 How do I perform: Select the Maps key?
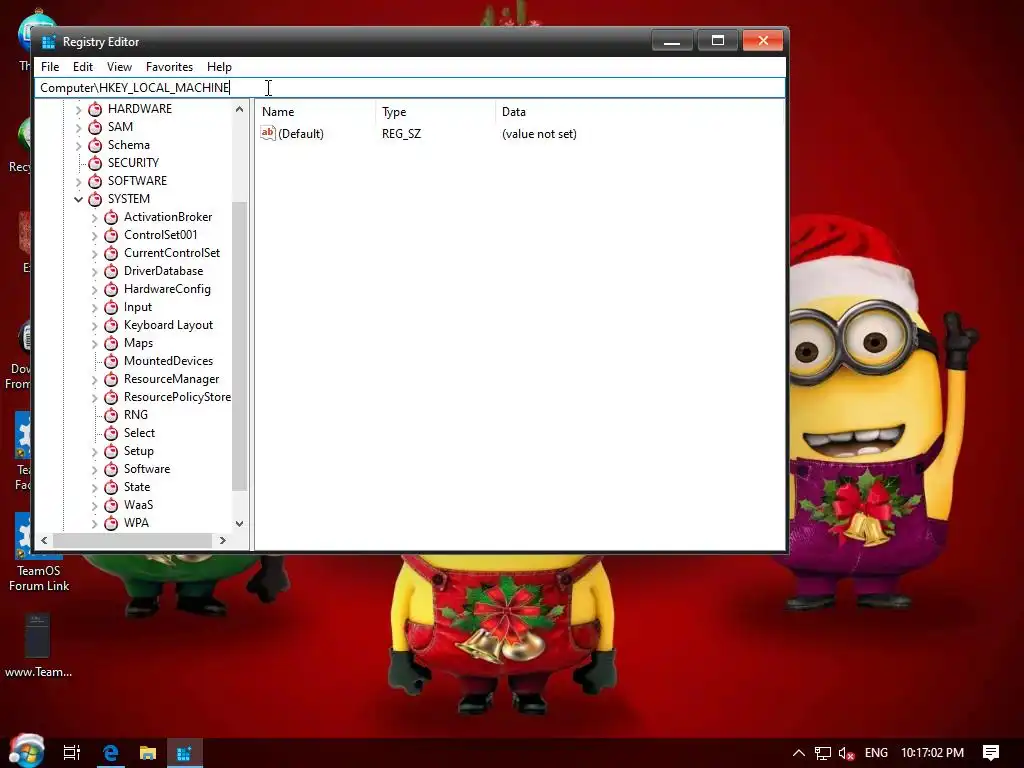tap(138, 343)
